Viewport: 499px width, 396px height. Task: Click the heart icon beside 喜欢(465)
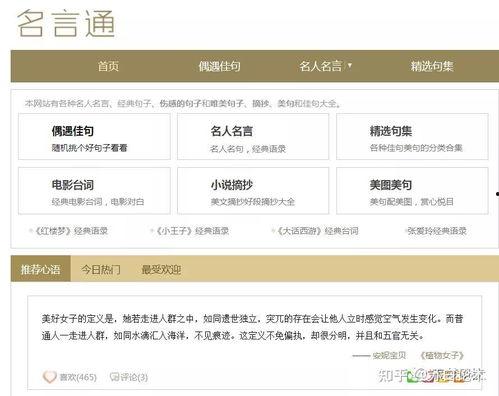[x=50, y=377]
